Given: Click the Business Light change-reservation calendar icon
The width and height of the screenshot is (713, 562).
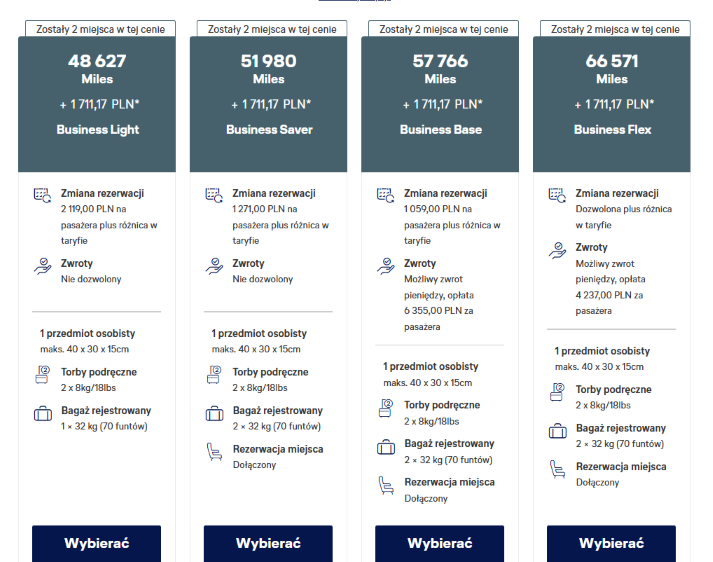Looking at the screenshot, I should click(42, 195).
